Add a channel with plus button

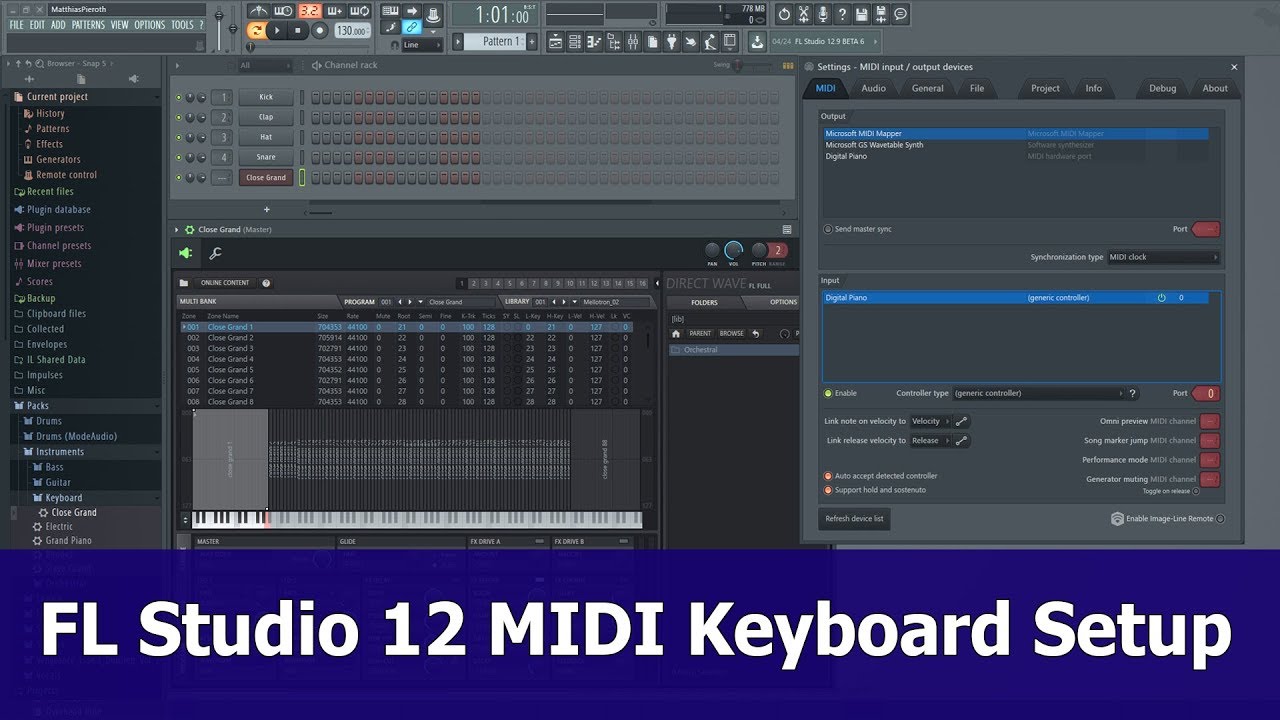coord(266,210)
